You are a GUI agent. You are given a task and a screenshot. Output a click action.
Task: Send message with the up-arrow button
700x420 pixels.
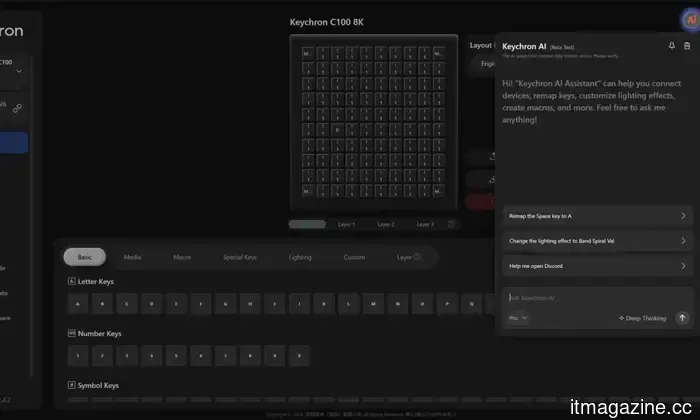682,318
